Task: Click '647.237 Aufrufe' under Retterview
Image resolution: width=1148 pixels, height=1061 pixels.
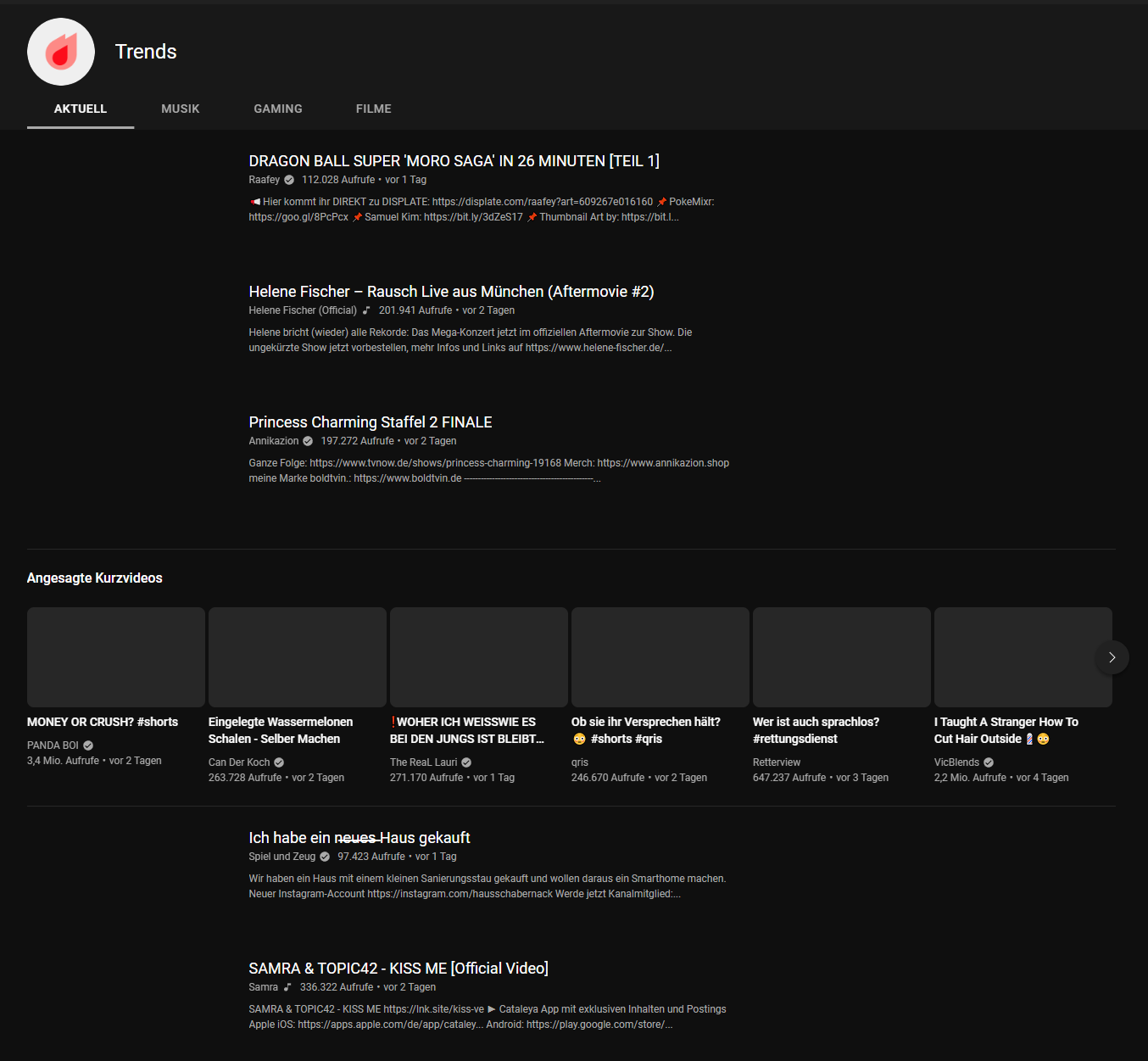Action: 789,778
